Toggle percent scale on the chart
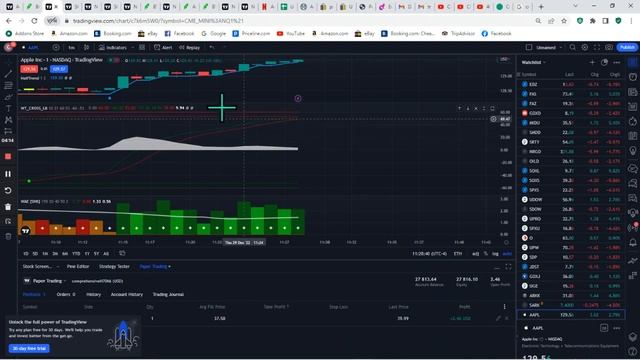The image size is (640, 360). (486, 254)
